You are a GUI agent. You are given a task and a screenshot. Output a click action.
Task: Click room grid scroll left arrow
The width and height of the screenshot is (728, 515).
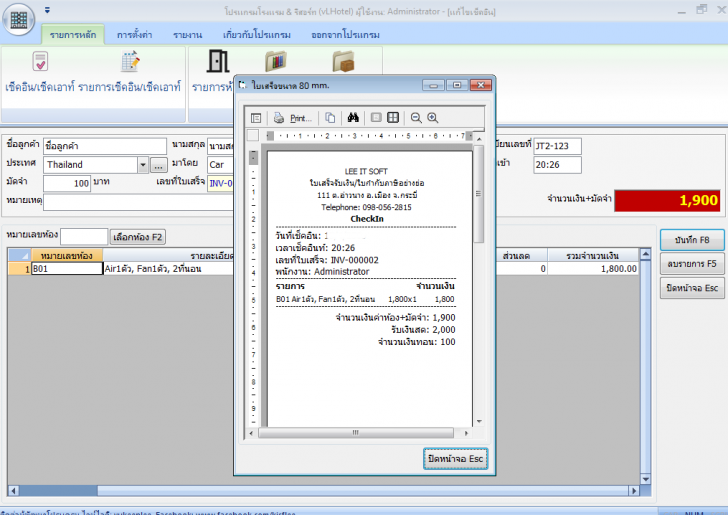coord(13,490)
